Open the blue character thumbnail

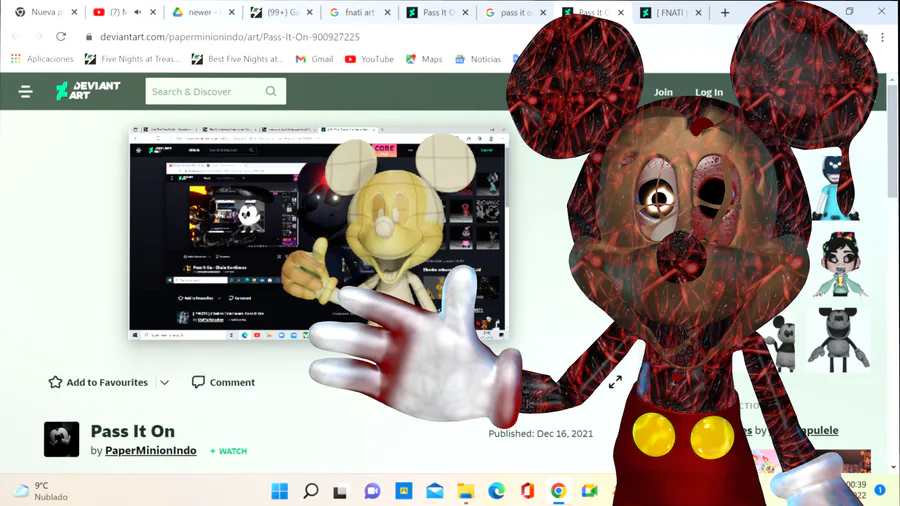click(x=835, y=188)
